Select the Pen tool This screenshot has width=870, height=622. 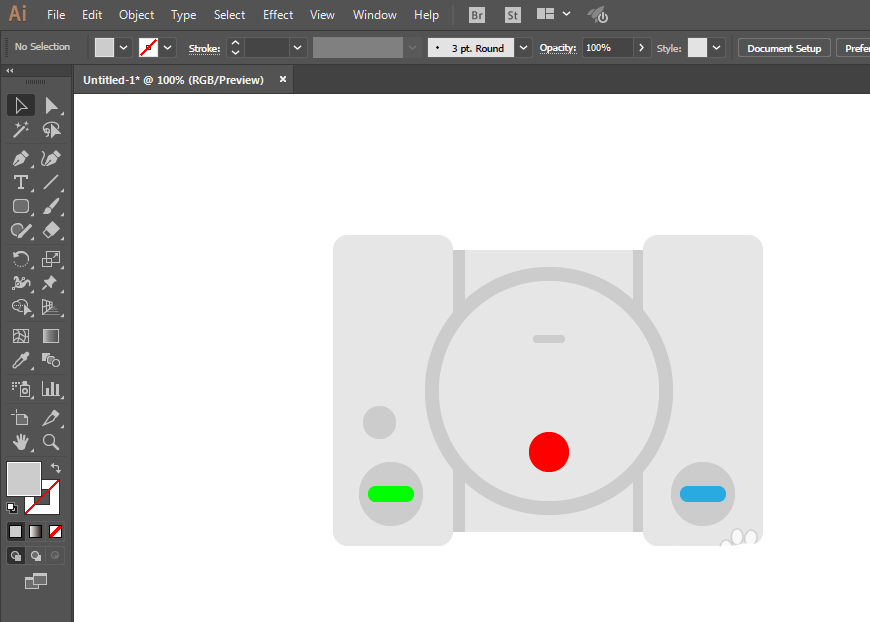21,159
